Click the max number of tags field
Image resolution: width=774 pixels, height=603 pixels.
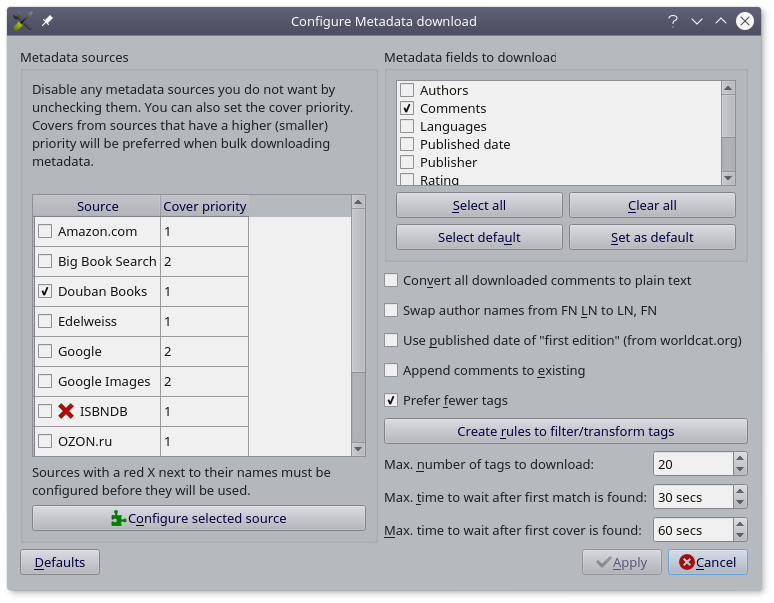pos(692,464)
